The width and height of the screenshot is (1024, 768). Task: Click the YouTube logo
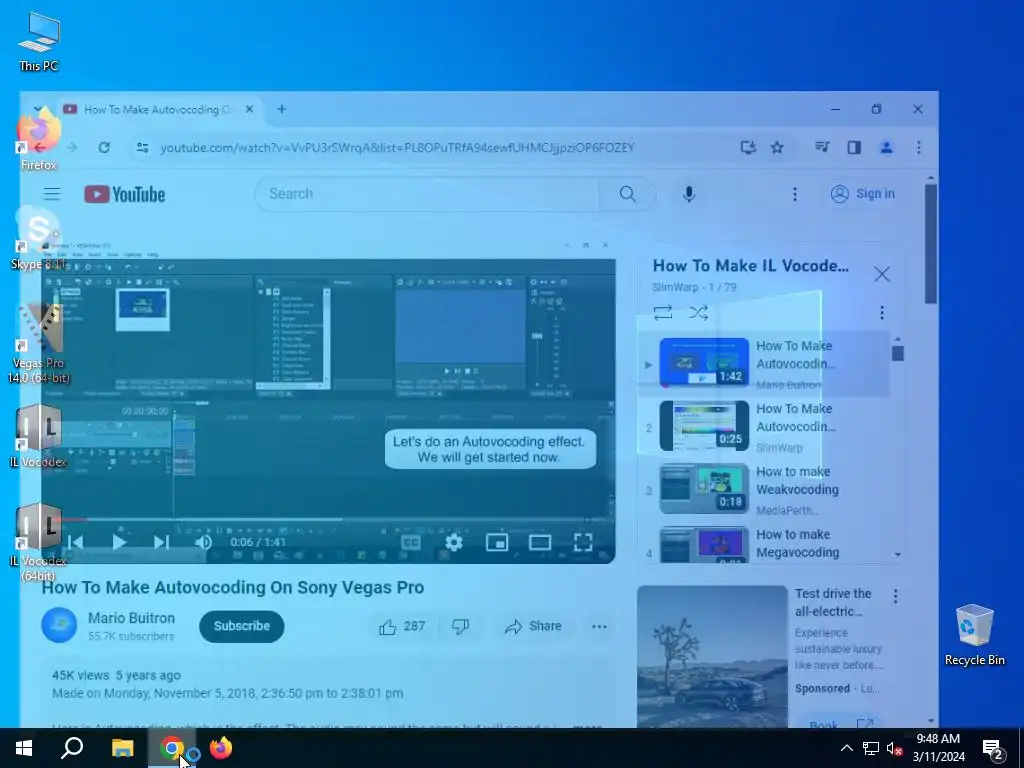[125, 194]
